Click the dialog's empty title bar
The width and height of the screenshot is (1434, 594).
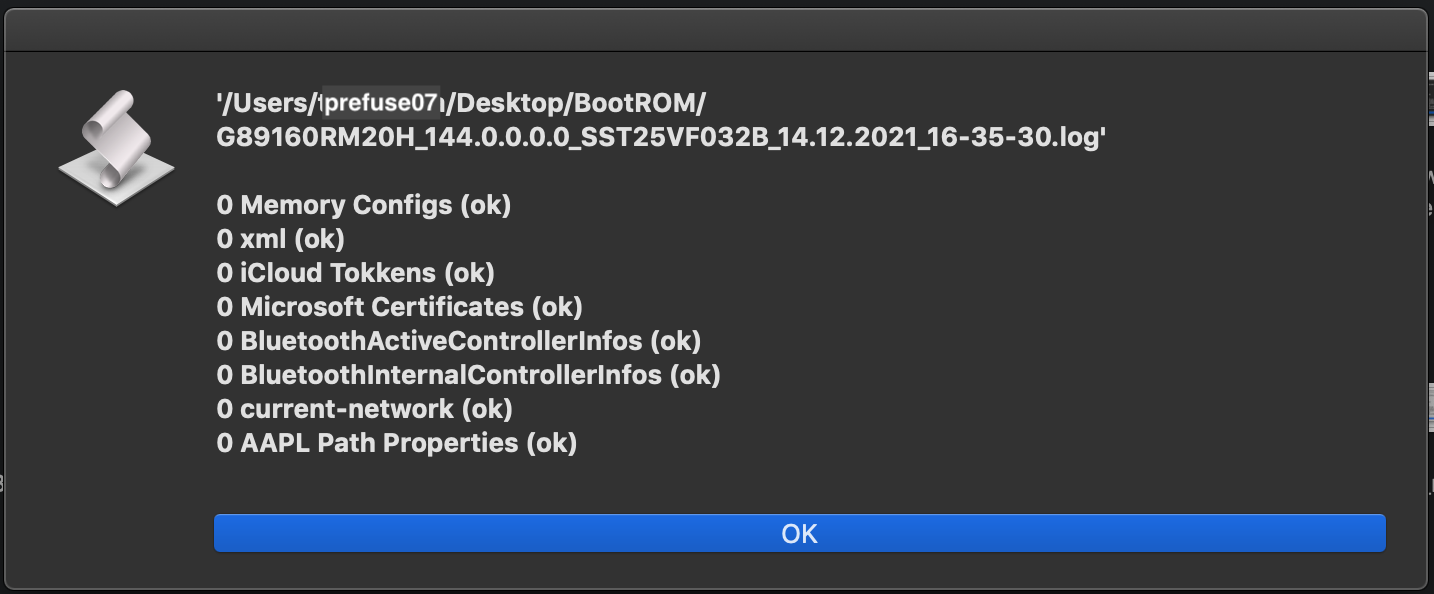(716, 29)
